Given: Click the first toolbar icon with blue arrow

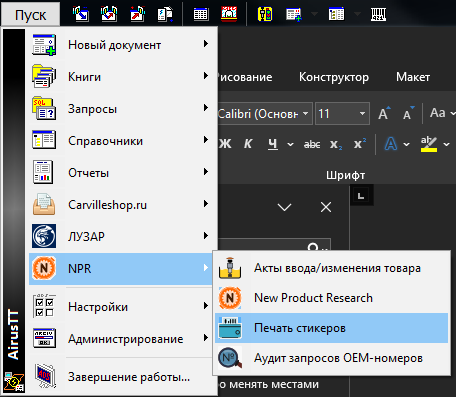Looking at the screenshot, I should 81,14.
